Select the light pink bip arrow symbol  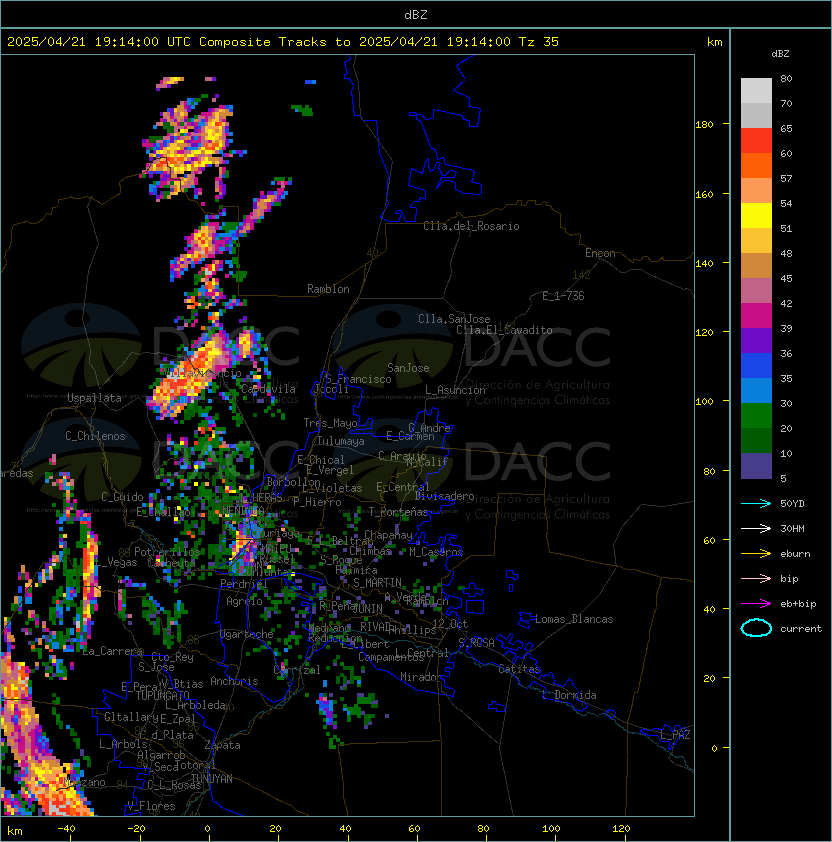pos(756,578)
